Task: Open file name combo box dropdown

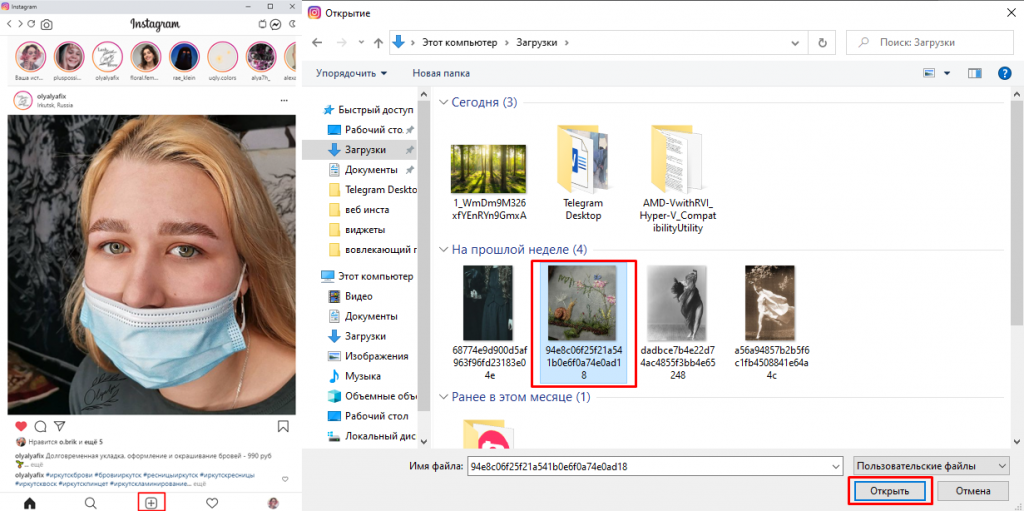Action: (835, 467)
